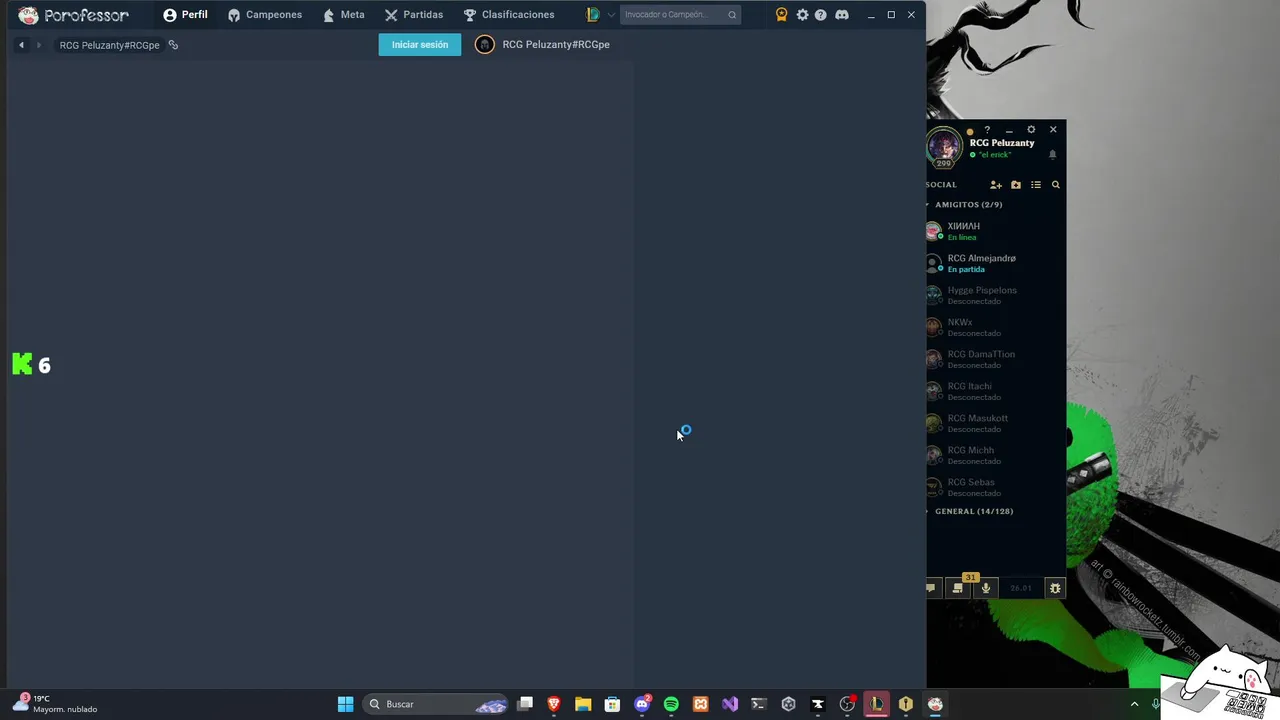Open the missions icon with 31 badge

(x=958, y=588)
